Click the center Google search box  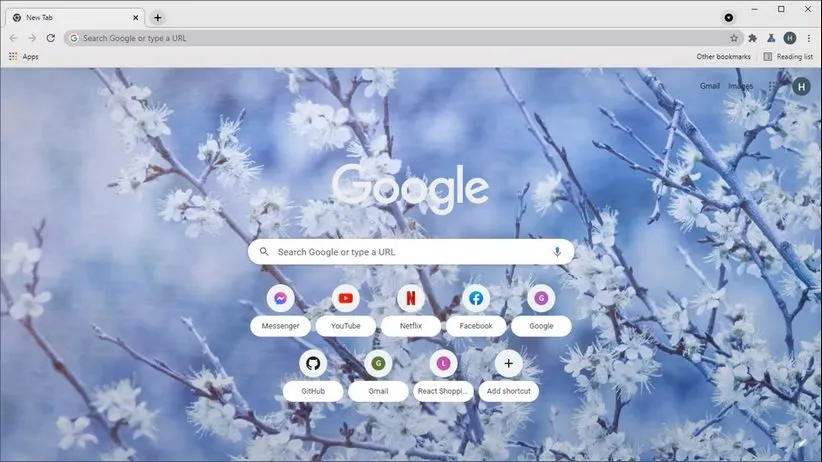pos(410,252)
